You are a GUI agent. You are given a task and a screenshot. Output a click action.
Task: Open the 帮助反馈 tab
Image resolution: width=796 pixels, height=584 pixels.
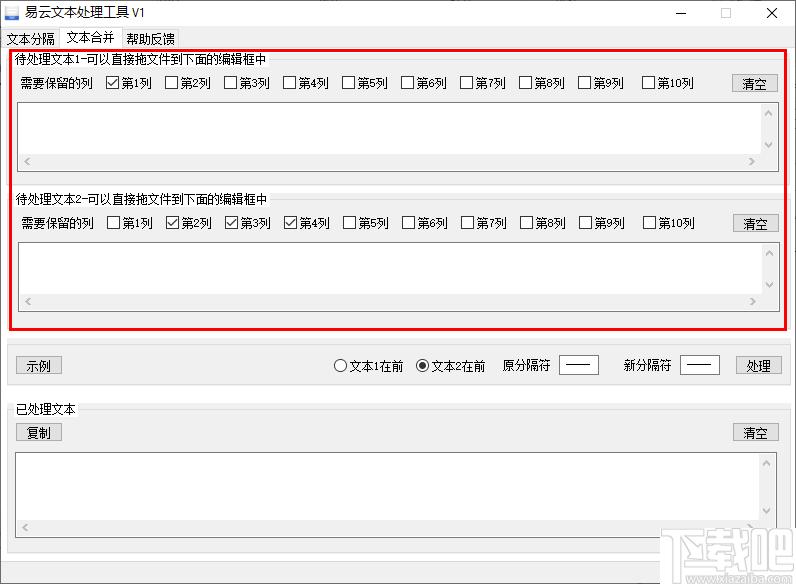(150, 39)
